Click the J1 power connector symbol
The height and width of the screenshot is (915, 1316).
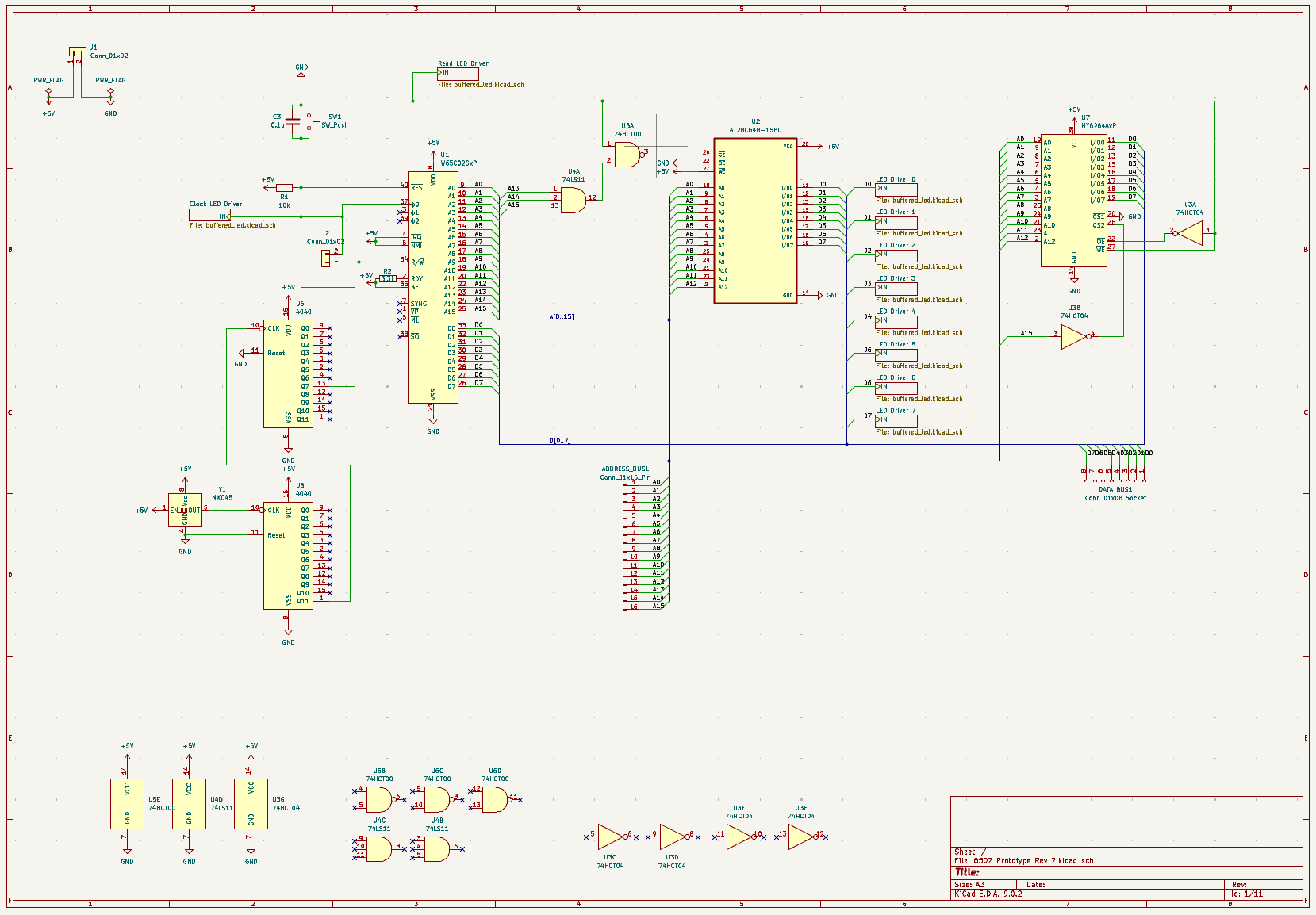point(77,52)
